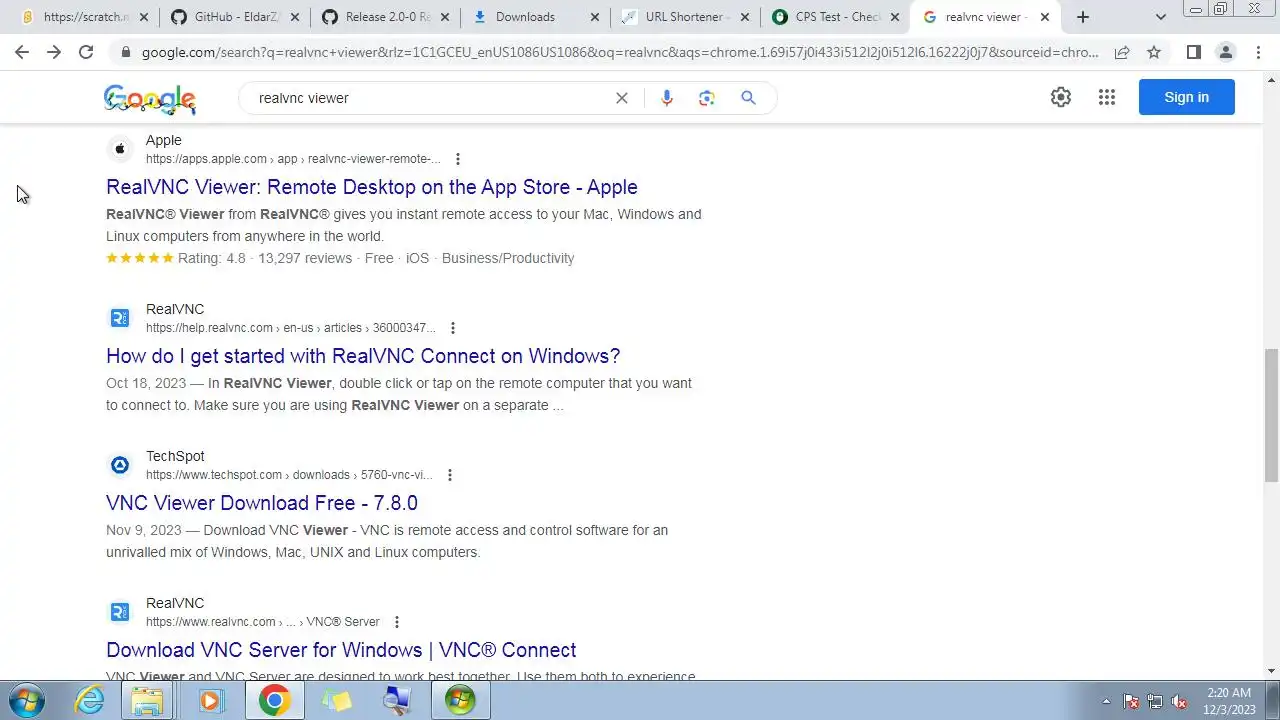Click the Google logo
1280x720 pixels.
(150, 98)
